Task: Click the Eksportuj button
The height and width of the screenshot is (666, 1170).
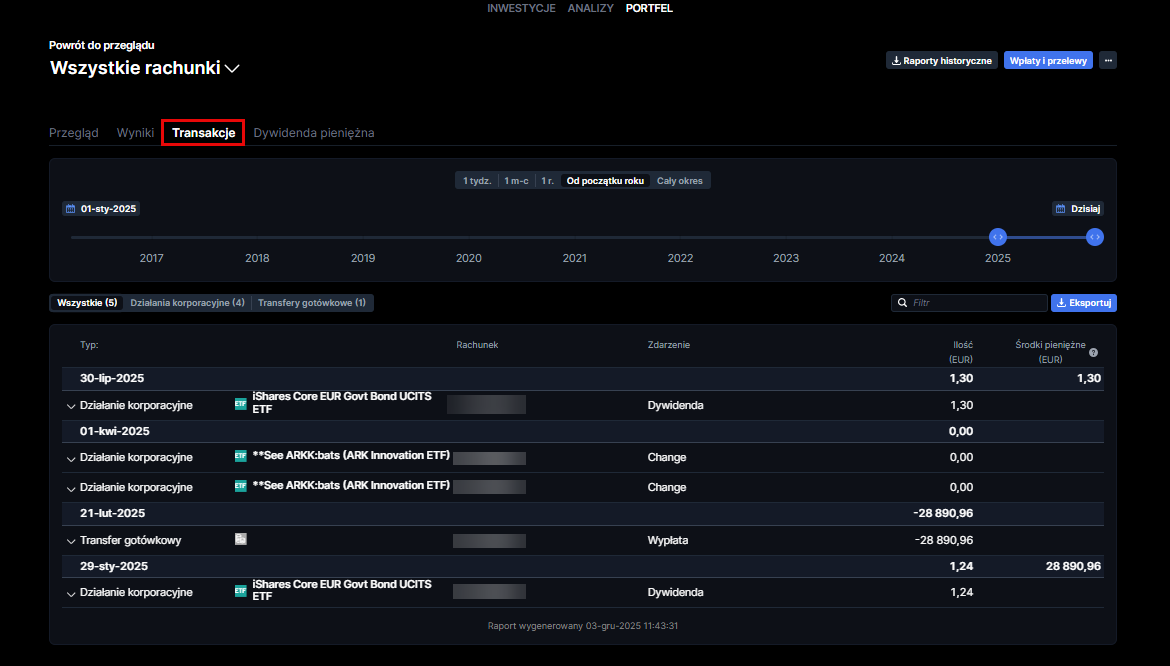Action: (x=1083, y=302)
